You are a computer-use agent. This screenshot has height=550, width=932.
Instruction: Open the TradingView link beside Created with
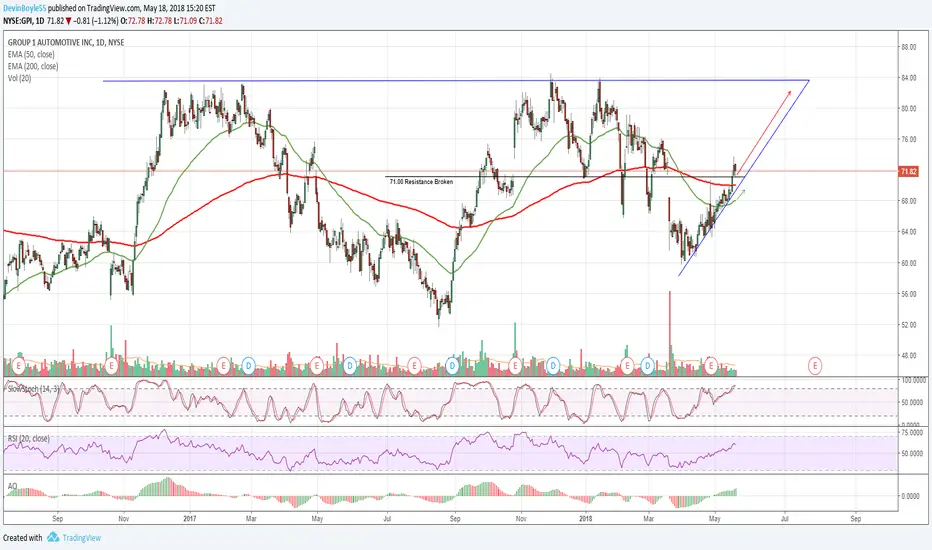point(81,538)
